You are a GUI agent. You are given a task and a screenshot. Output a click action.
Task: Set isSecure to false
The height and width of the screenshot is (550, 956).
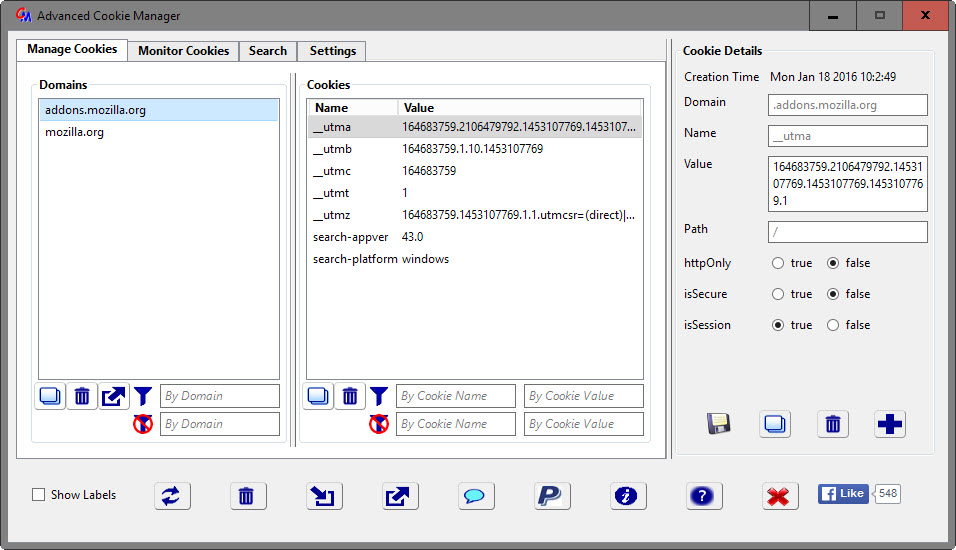point(833,294)
